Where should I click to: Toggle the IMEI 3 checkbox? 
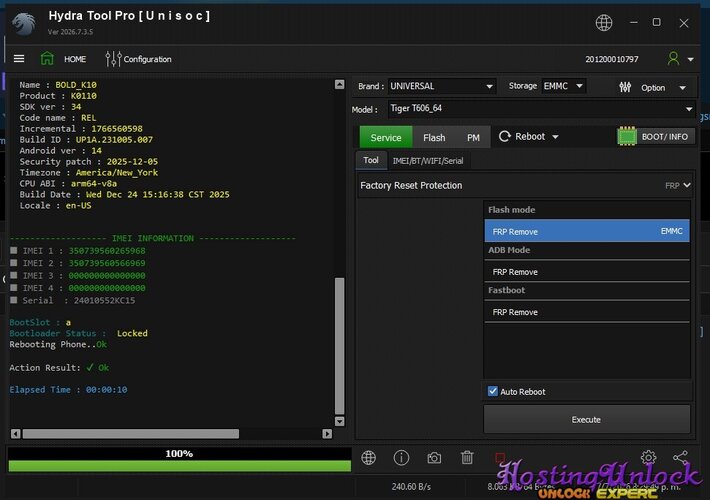[x=14, y=275]
